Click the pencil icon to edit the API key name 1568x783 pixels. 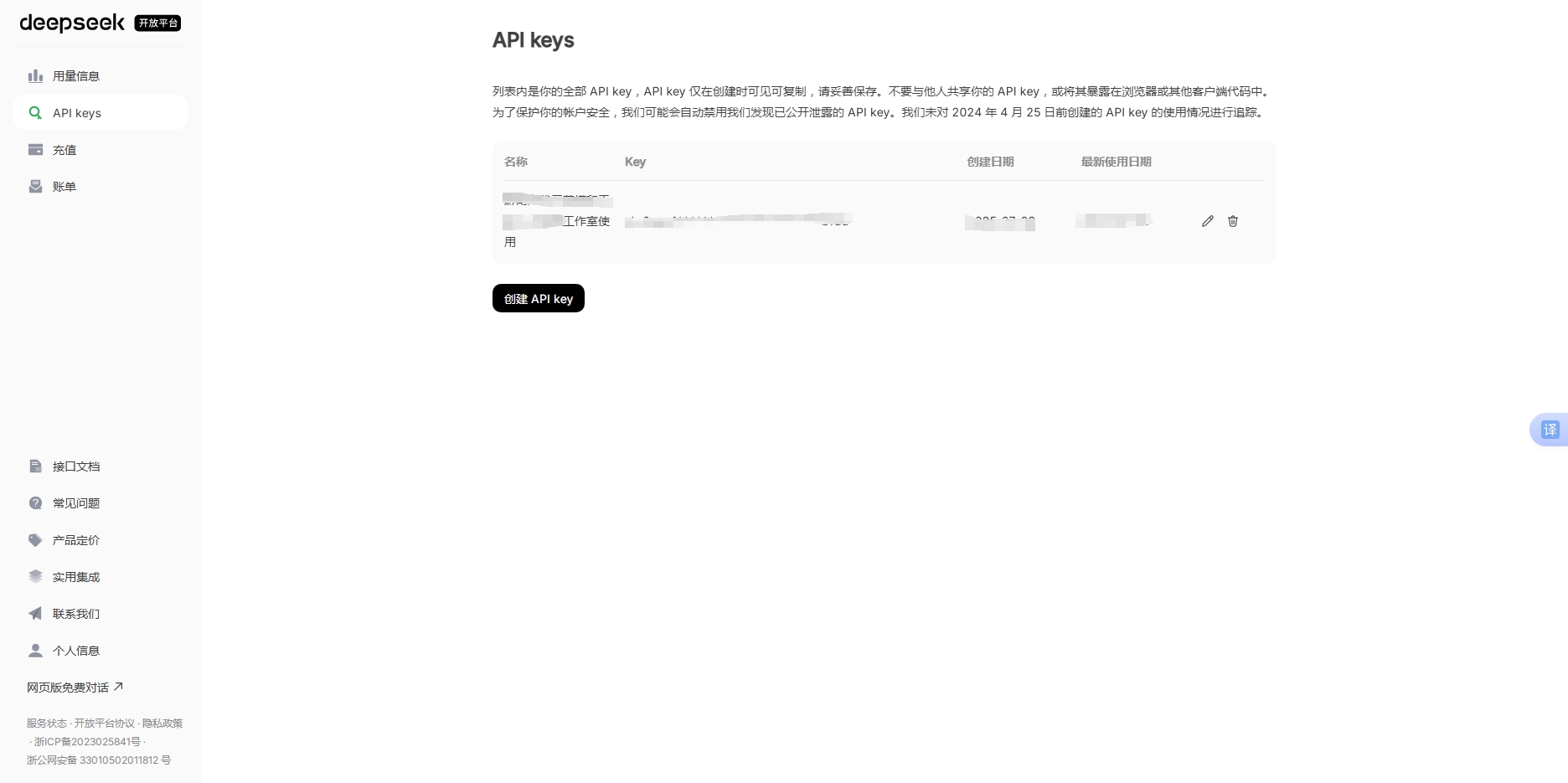click(1207, 221)
